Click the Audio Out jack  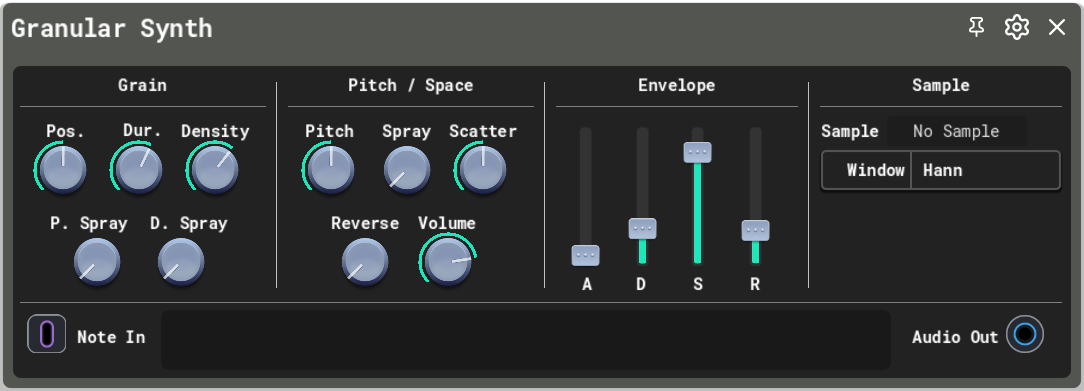(1025, 334)
